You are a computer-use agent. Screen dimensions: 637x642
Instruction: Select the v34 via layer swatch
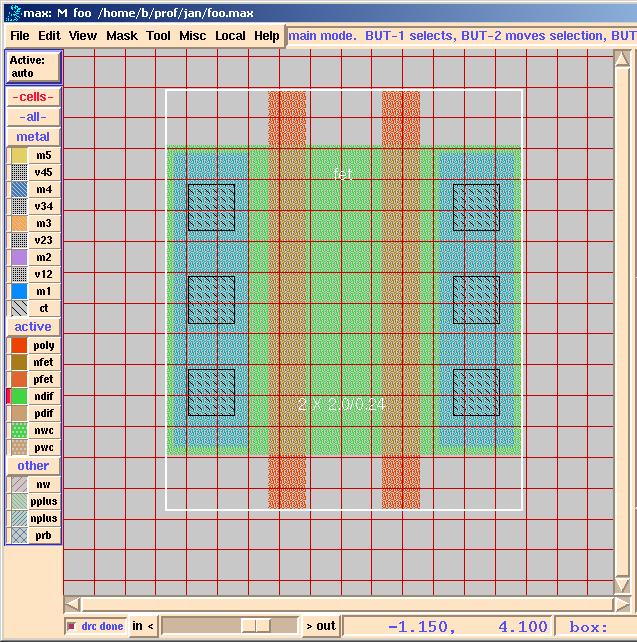19,206
